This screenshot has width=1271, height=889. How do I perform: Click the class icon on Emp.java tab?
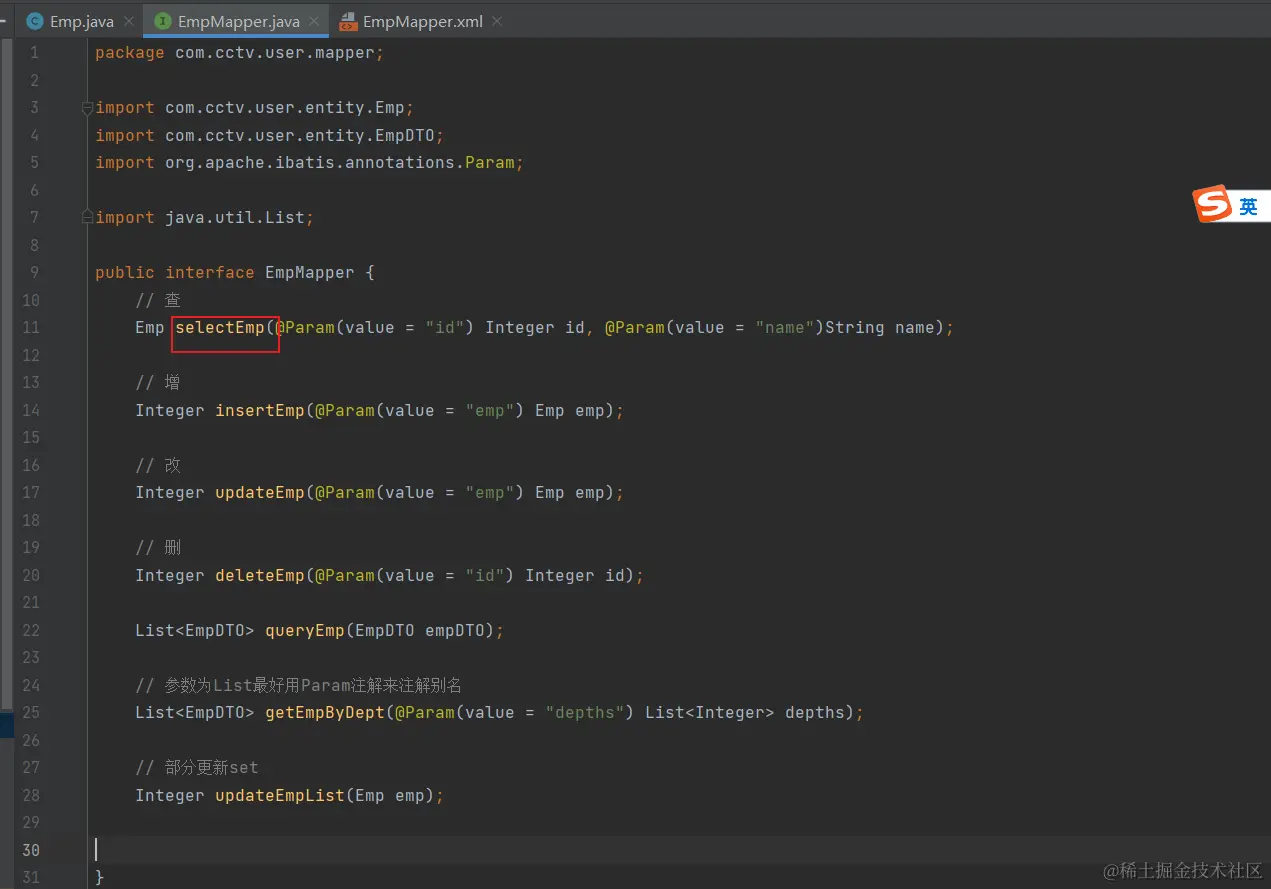pos(36,21)
